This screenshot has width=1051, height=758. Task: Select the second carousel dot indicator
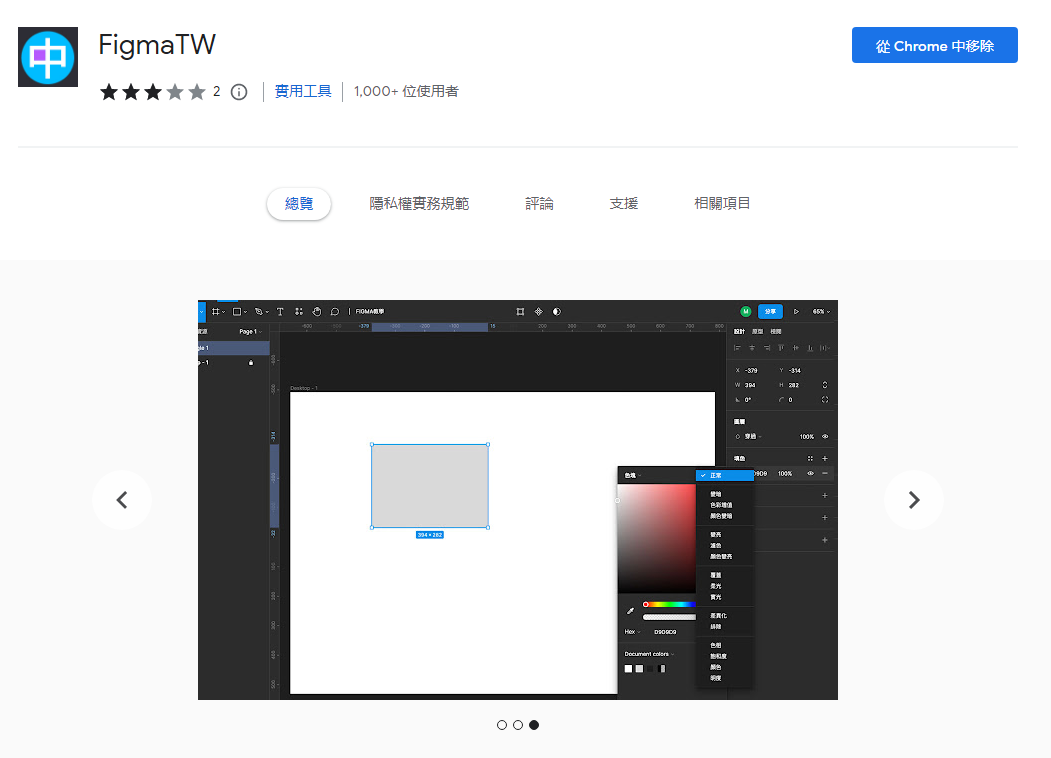518,725
